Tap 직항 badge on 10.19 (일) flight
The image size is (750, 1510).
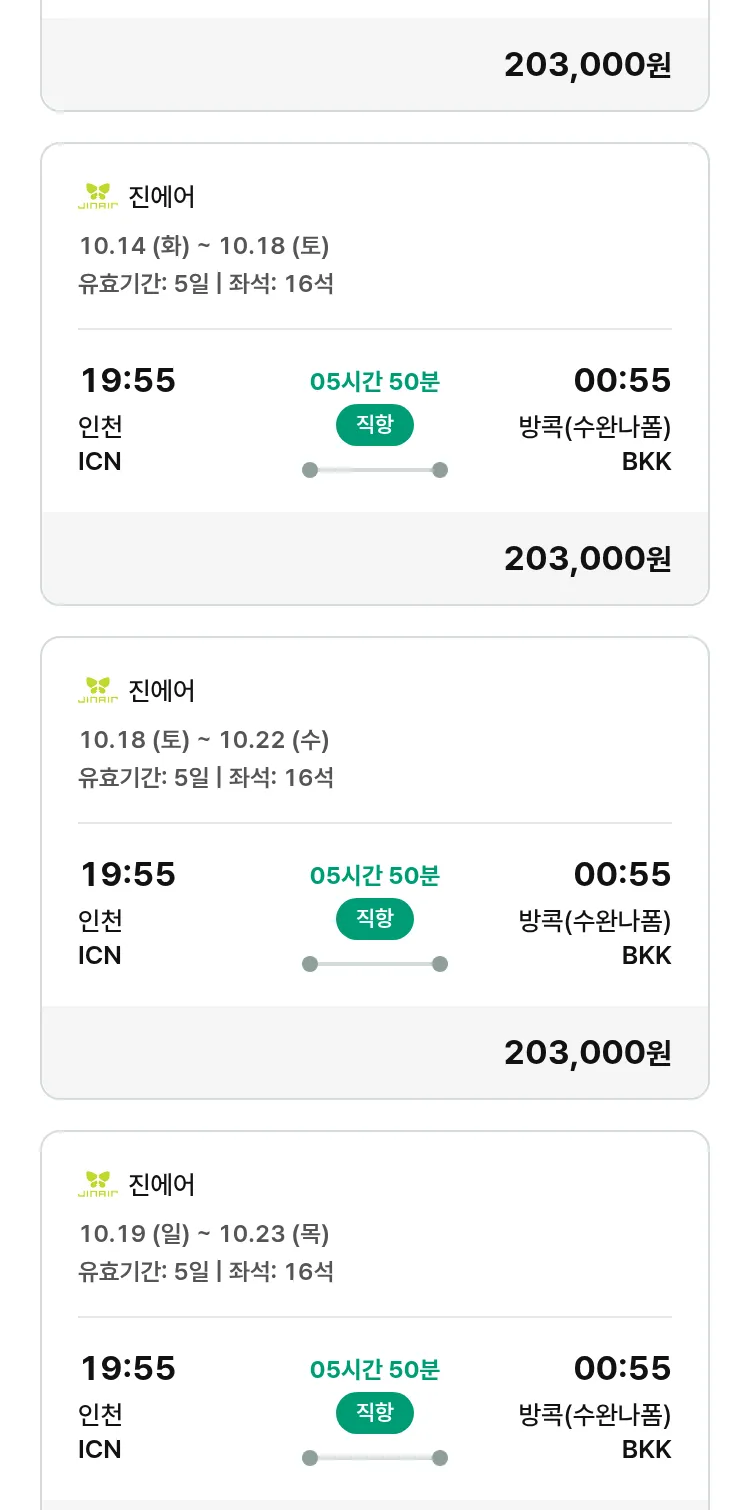tap(375, 1413)
